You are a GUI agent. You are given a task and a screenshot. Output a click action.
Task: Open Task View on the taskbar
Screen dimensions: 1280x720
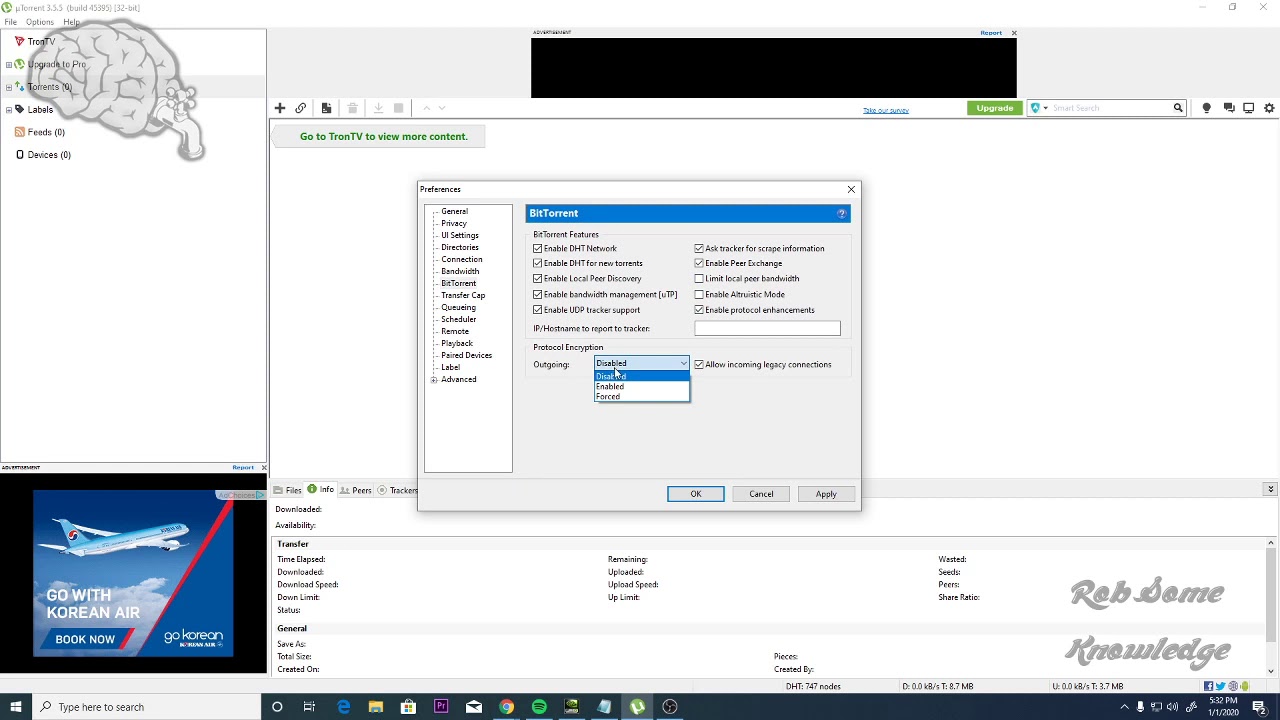point(309,707)
